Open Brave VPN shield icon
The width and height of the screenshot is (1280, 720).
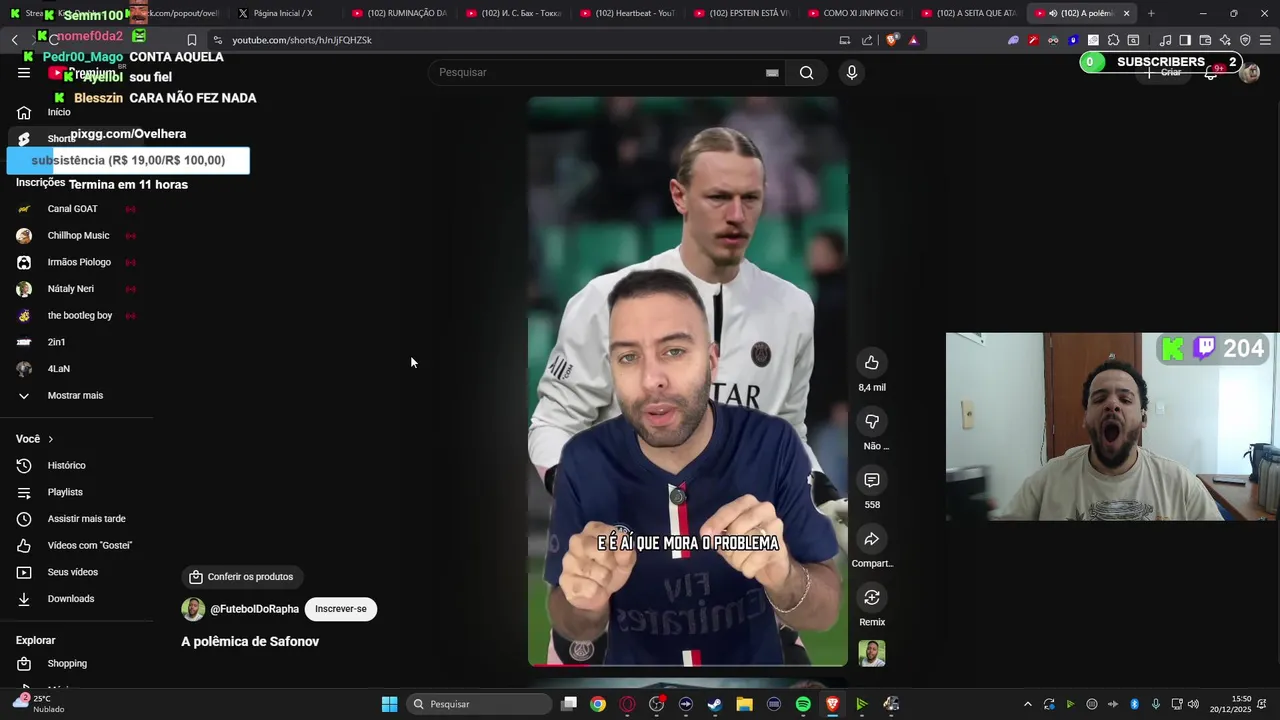[1245, 40]
